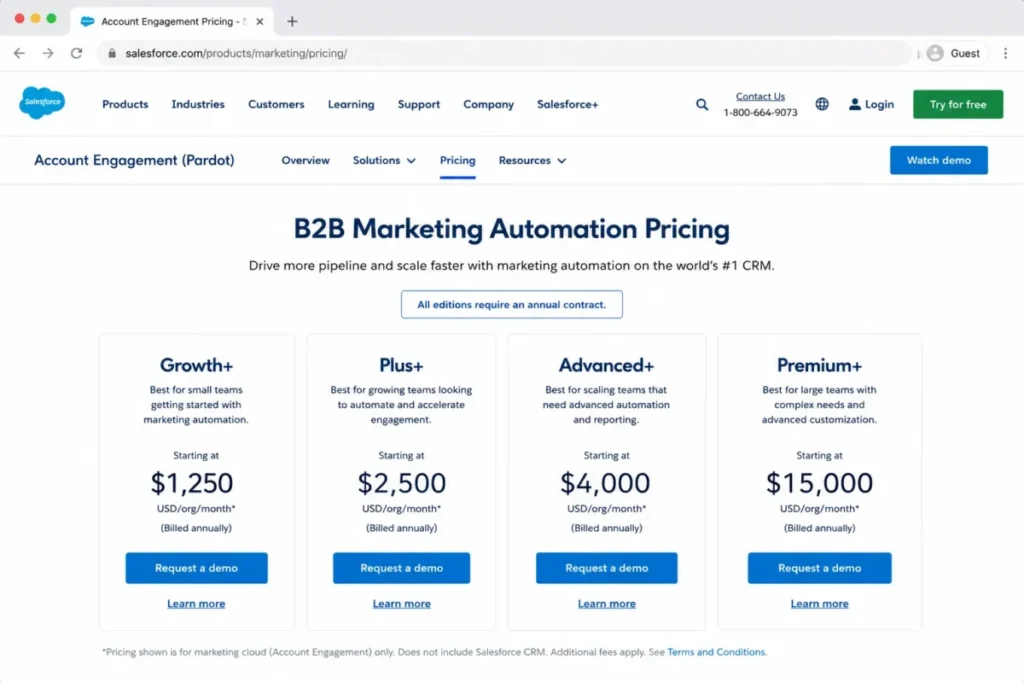Click the address bar URL field
The width and height of the screenshot is (1024, 683).
coord(503,54)
